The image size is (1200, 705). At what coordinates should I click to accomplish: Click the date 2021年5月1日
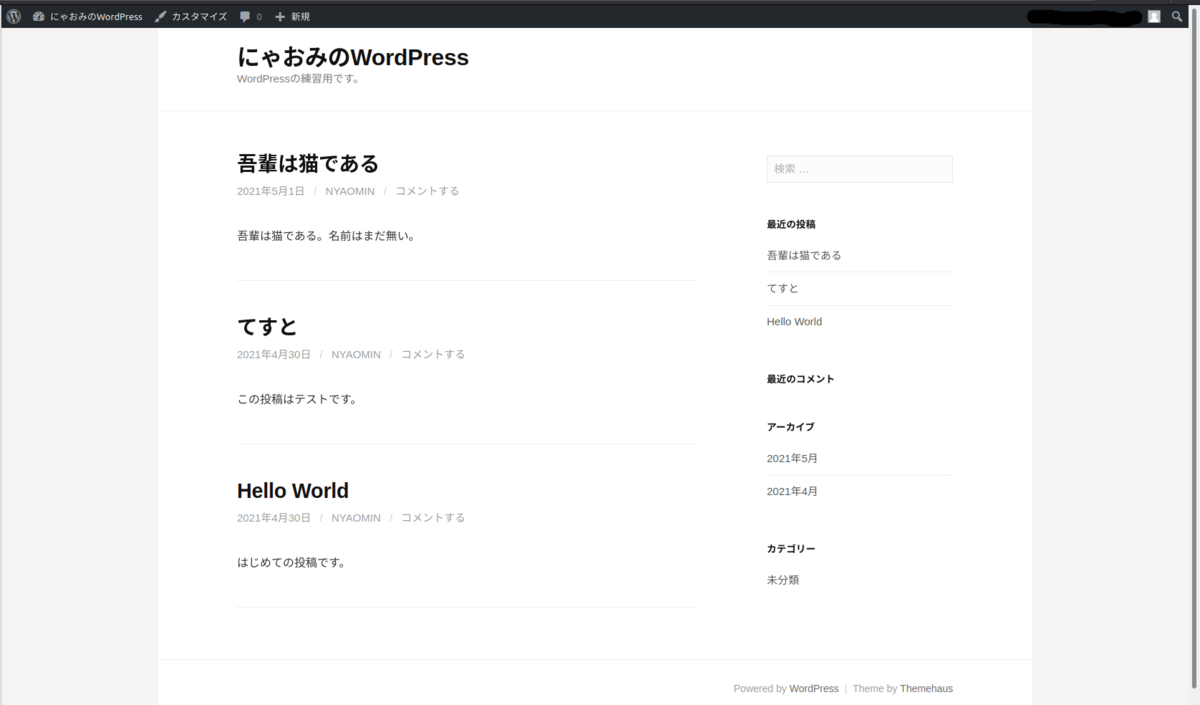[271, 191]
